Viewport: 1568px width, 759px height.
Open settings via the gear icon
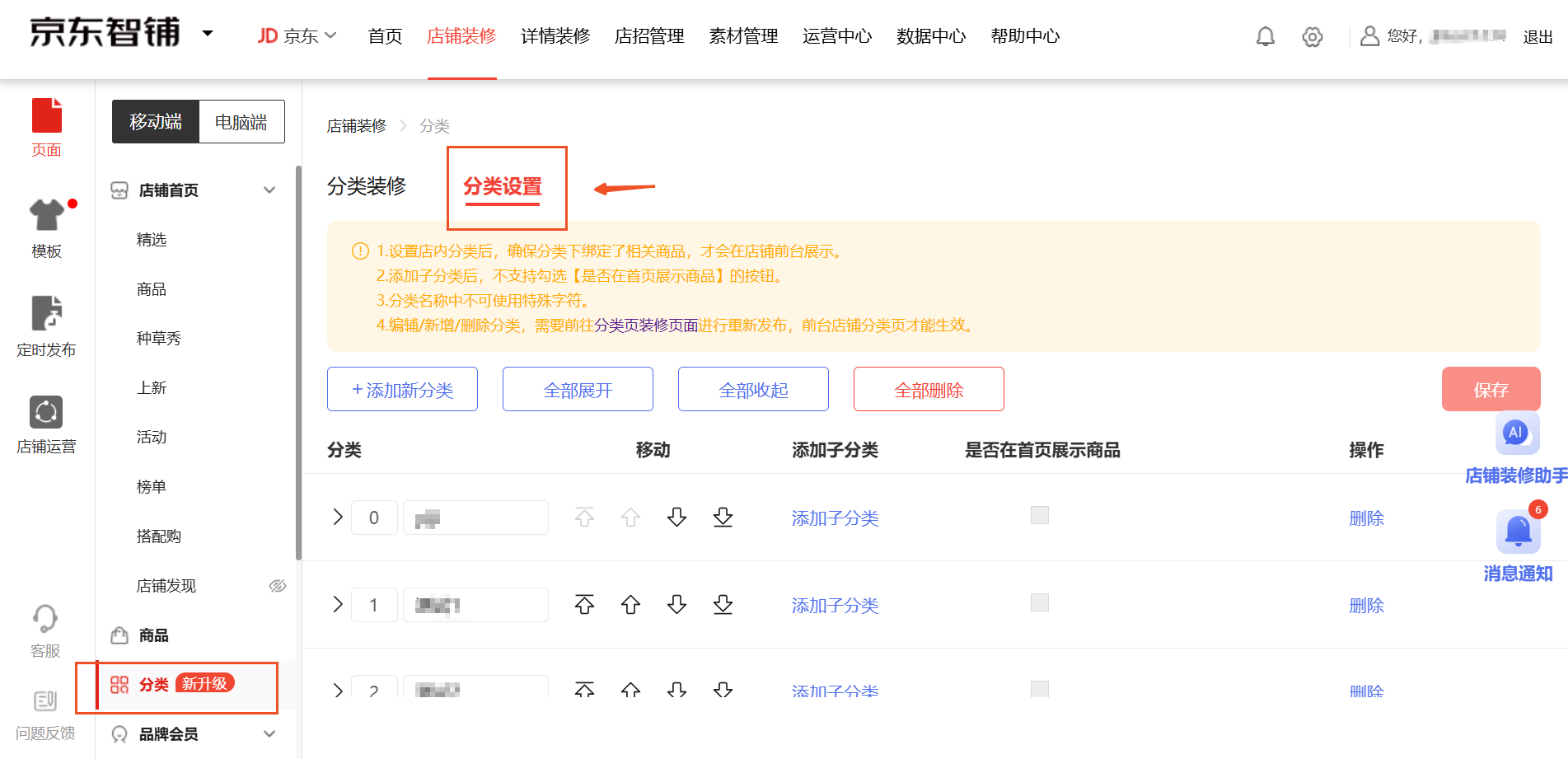[x=1312, y=36]
